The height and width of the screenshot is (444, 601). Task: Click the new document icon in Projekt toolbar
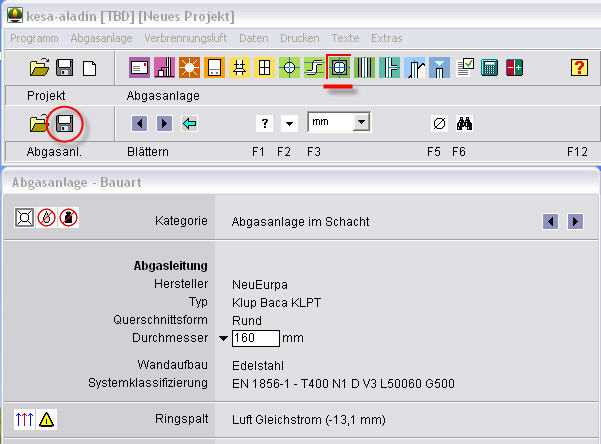click(89, 68)
